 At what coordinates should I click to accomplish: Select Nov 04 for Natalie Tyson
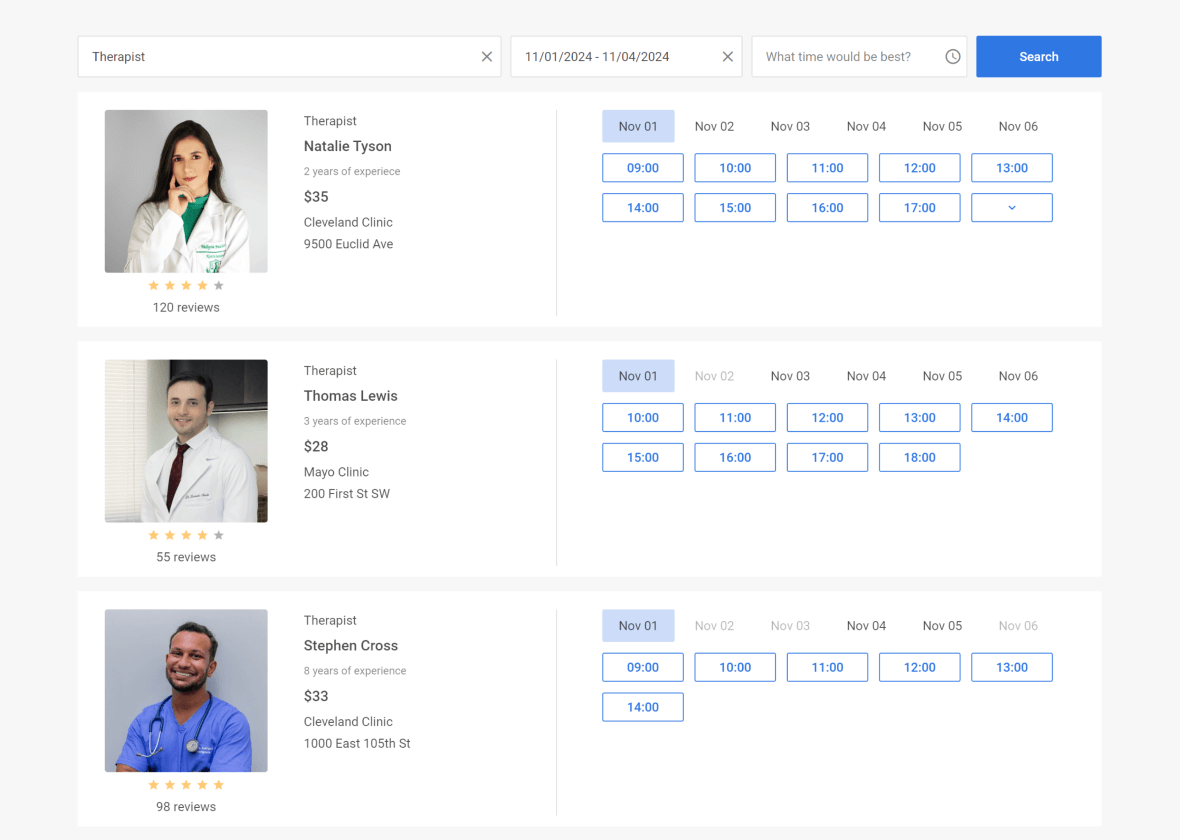[x=866, y=126]
